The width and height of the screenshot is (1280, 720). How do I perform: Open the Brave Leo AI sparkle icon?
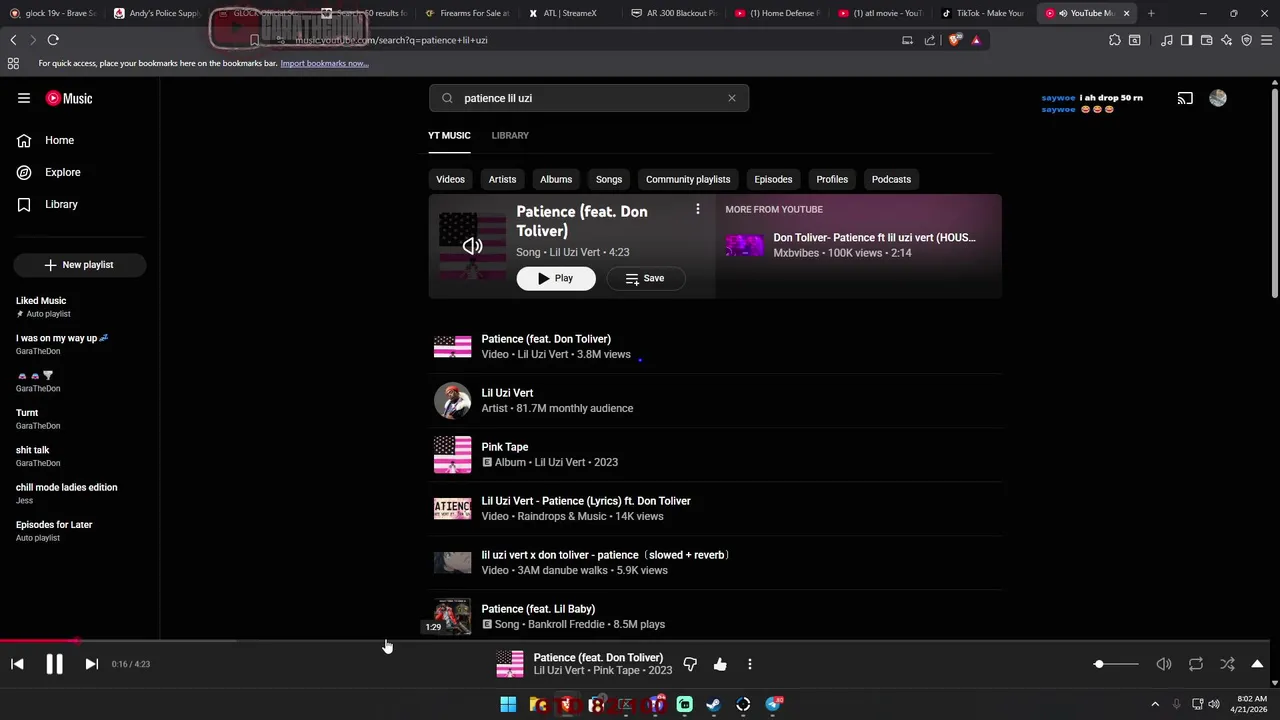click(x=1227, y=40)
